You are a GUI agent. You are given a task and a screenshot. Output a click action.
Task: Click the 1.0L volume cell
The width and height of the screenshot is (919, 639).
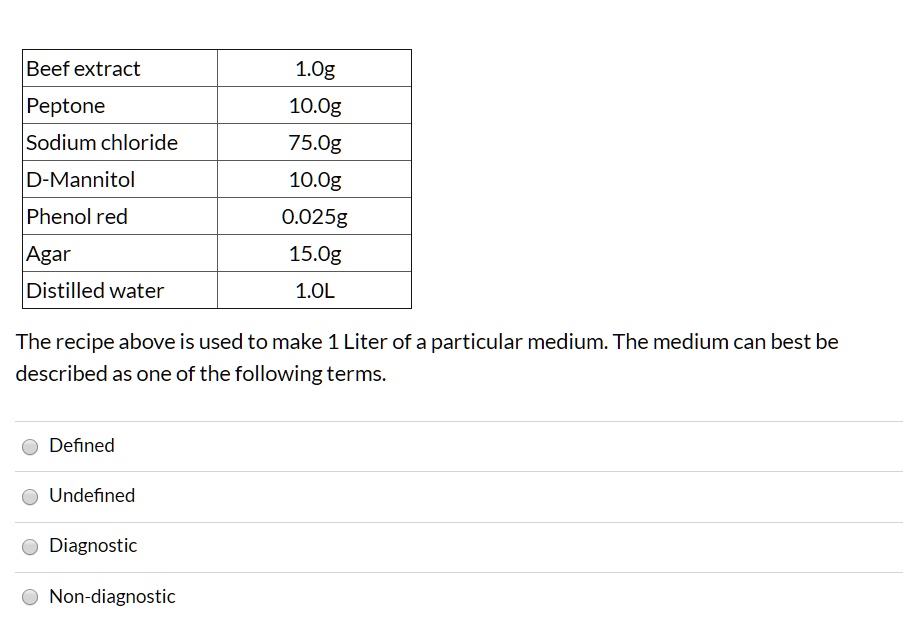[x=314, y=290]
